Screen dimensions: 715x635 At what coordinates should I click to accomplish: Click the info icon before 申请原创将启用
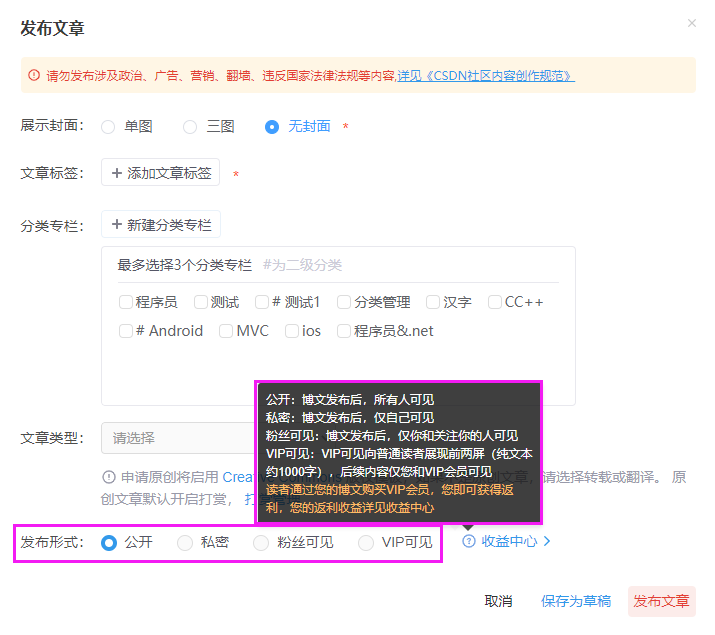[109, 477]
